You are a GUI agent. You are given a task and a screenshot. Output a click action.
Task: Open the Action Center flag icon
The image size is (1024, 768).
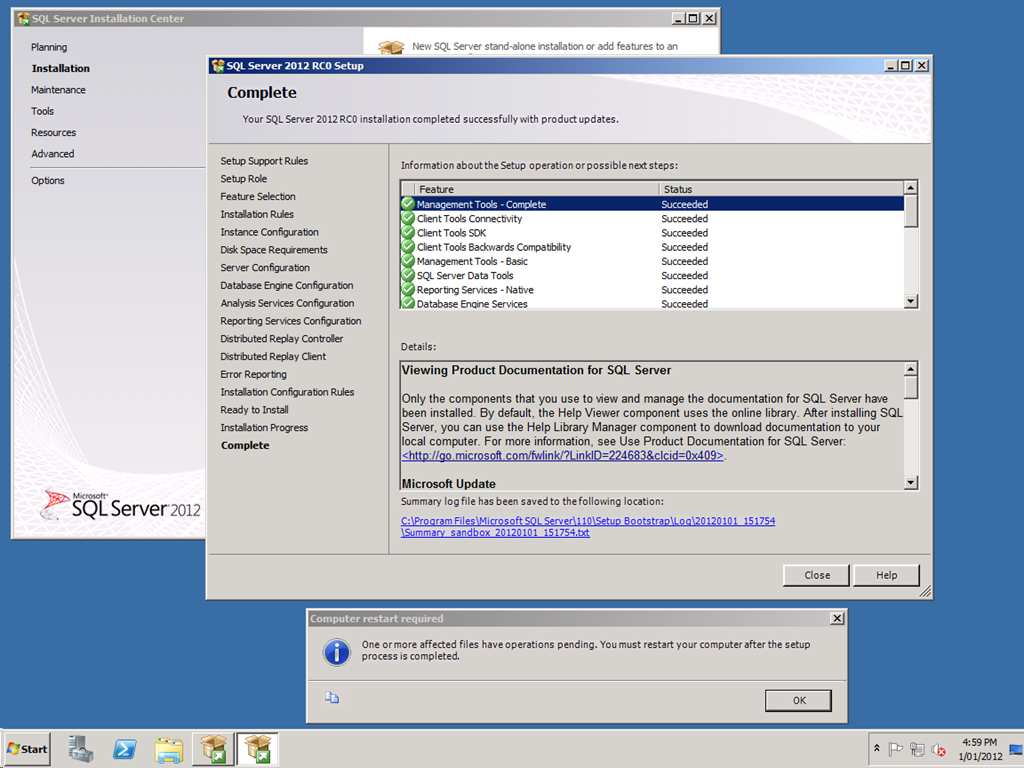click(x=896, y=749)
